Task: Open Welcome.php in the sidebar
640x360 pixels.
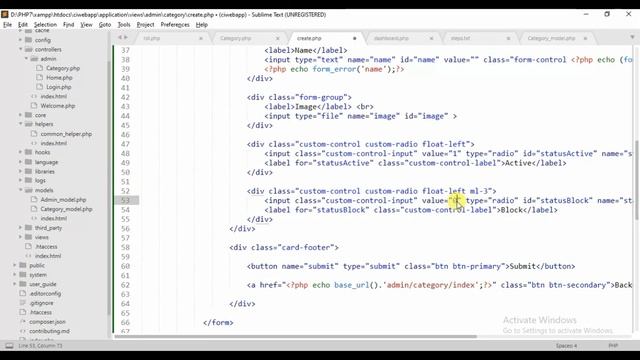Action: click(x=58, y=106)
